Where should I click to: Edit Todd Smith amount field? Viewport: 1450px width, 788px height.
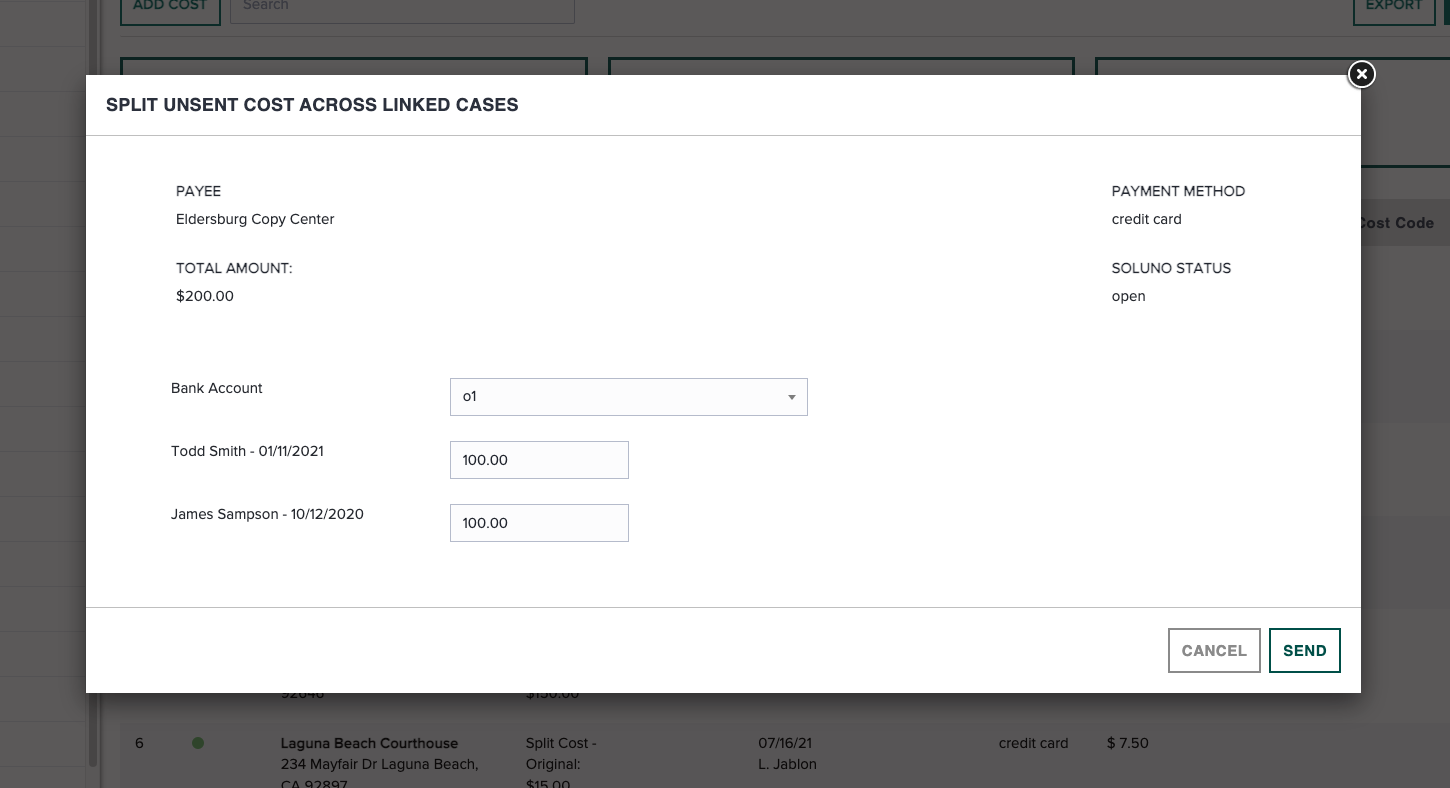[x=539, y=460]
